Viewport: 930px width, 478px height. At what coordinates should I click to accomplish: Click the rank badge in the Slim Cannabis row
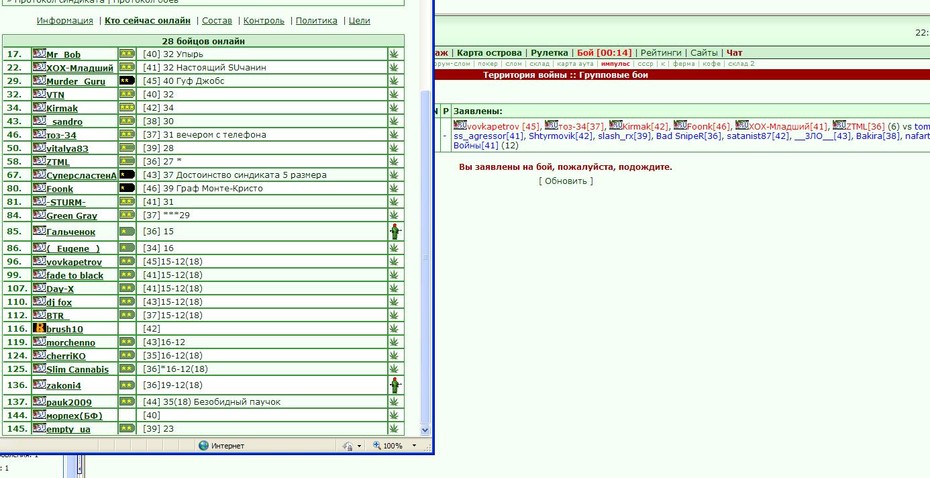tap(127, 368)
